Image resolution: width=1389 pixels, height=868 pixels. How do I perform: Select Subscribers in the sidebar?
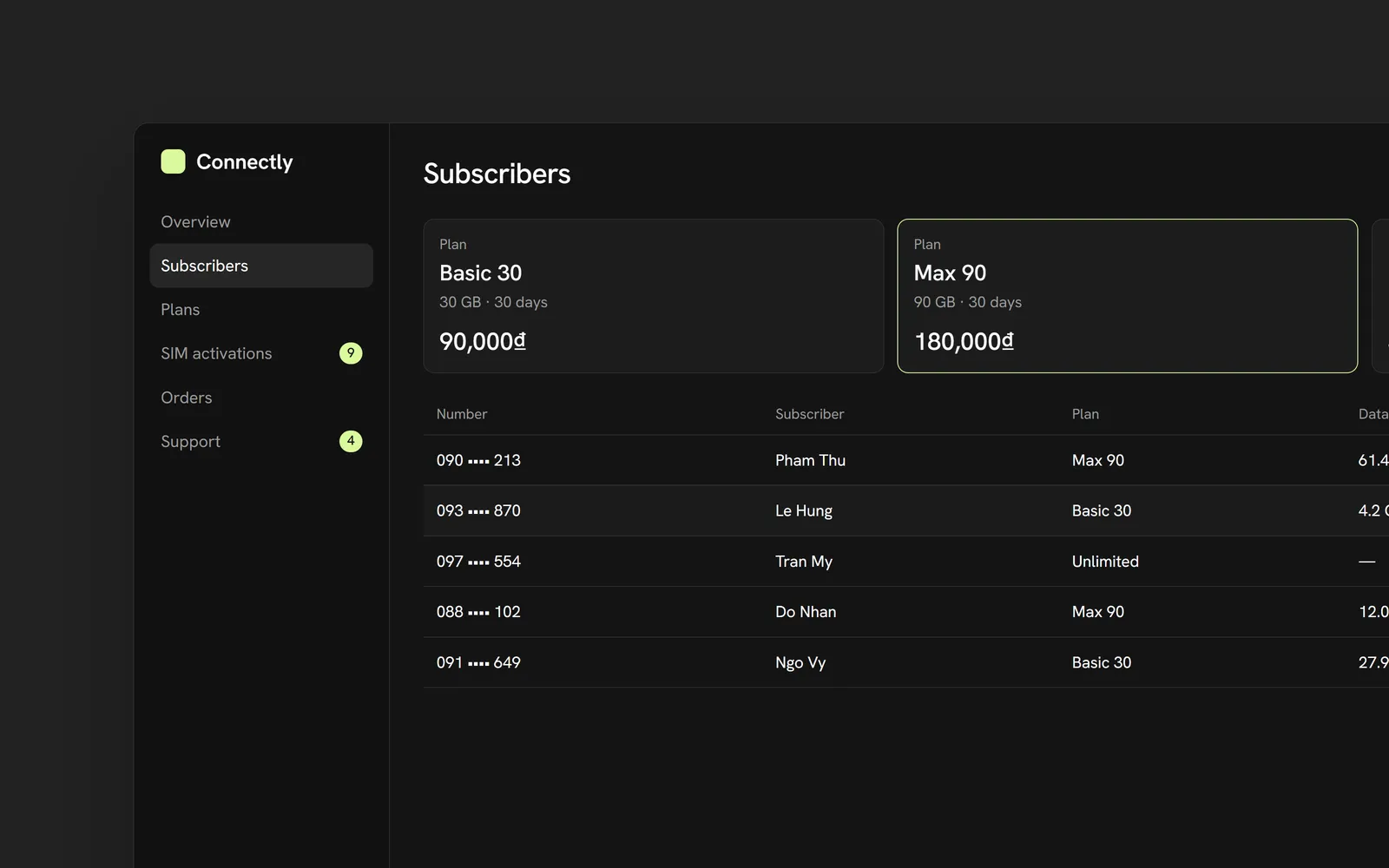pyautogui.click(x=261, y=266)
